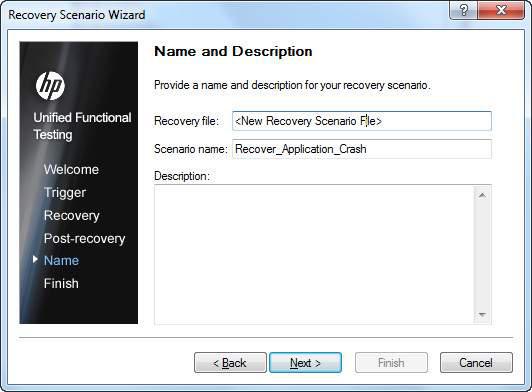Click the disabled Finish button

[x=391, y=363]
